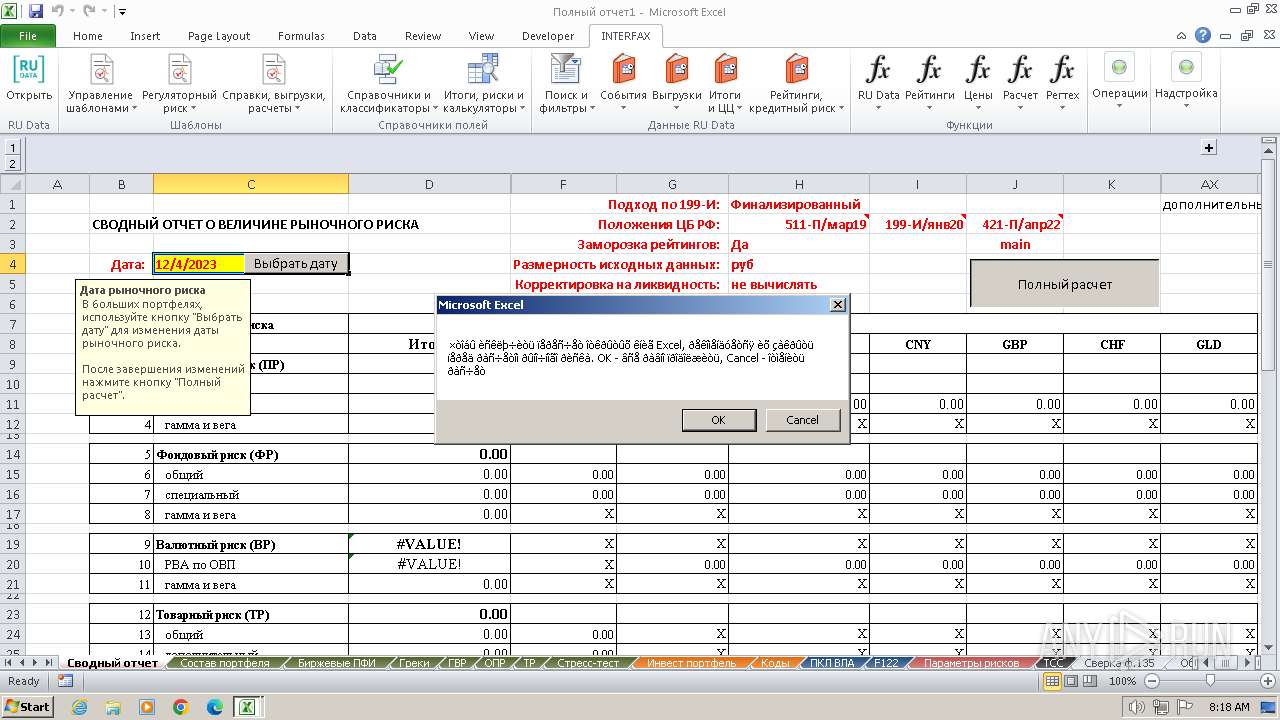Open Операции green indicator icon

point(1119,68)
